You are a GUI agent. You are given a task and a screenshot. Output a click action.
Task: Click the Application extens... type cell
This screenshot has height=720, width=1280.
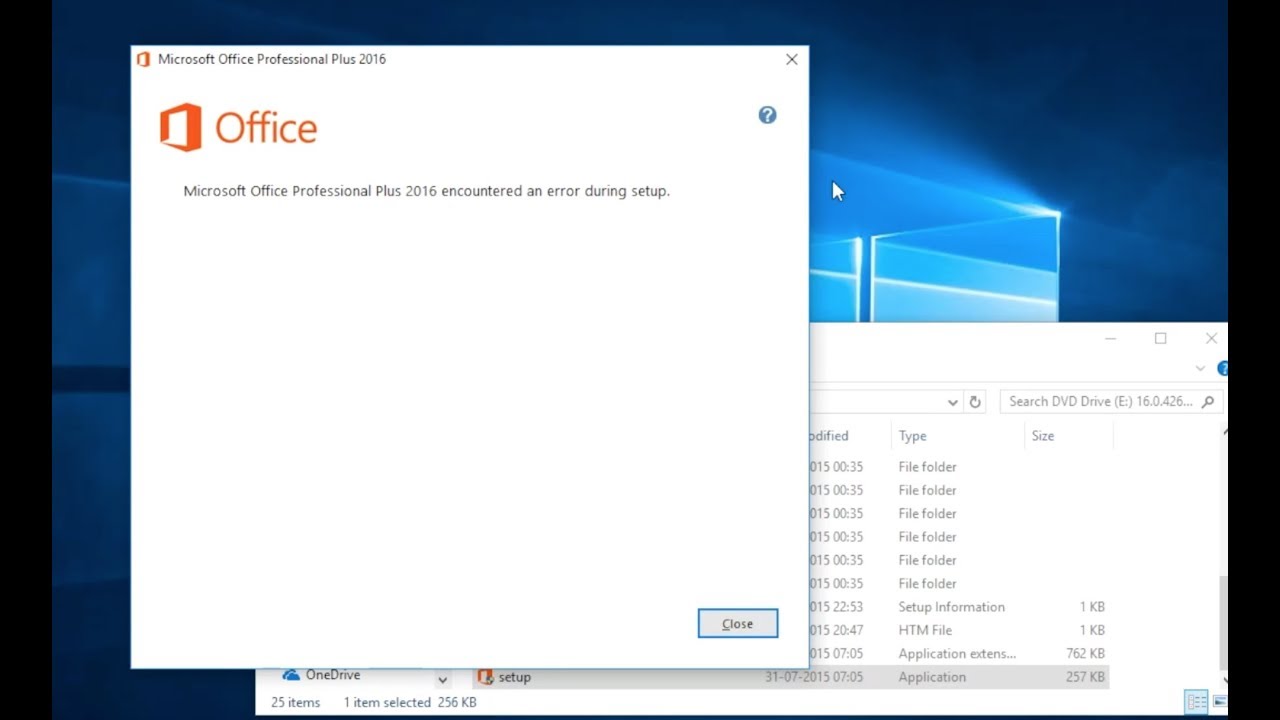tap(957, 654)
